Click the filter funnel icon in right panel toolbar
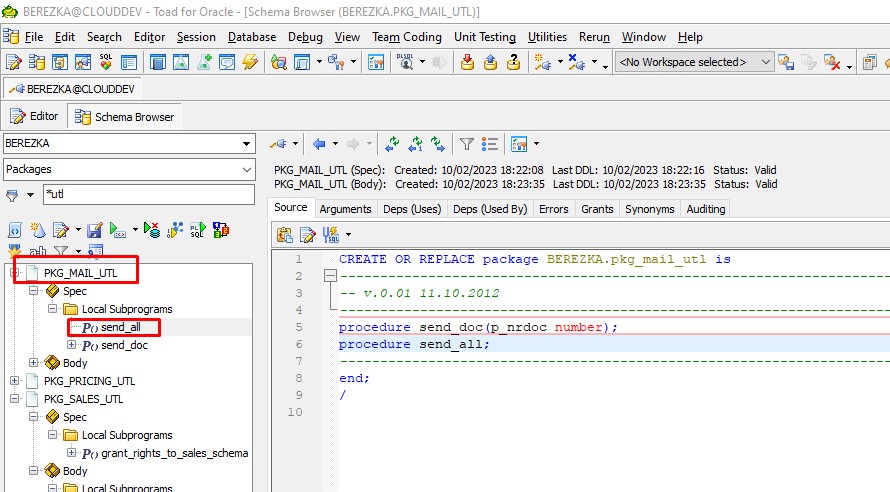The width and height of the screenshot is (890, 492). (467, 144)
